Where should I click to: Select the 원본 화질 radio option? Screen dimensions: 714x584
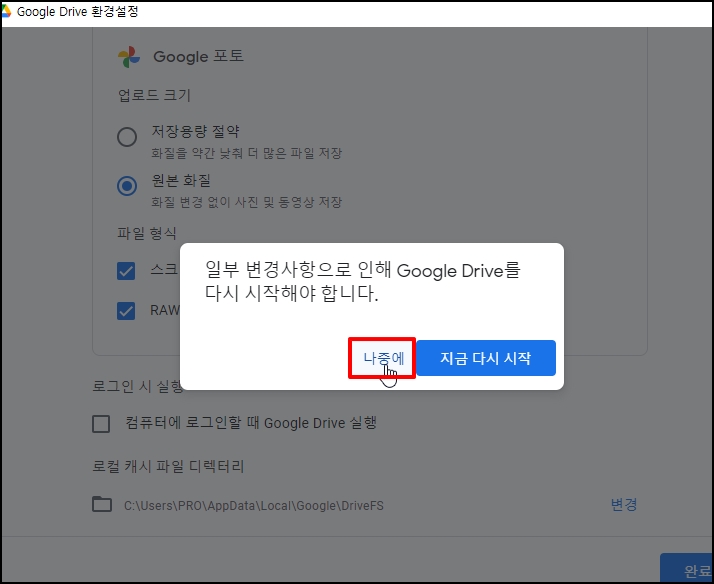(x=127, y=186)
